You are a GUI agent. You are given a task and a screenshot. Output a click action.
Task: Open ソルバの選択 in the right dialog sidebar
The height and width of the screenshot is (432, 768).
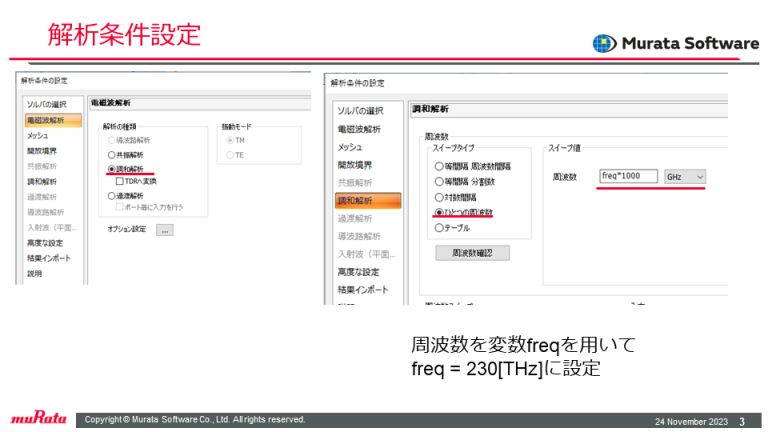(x=360, y=110)
